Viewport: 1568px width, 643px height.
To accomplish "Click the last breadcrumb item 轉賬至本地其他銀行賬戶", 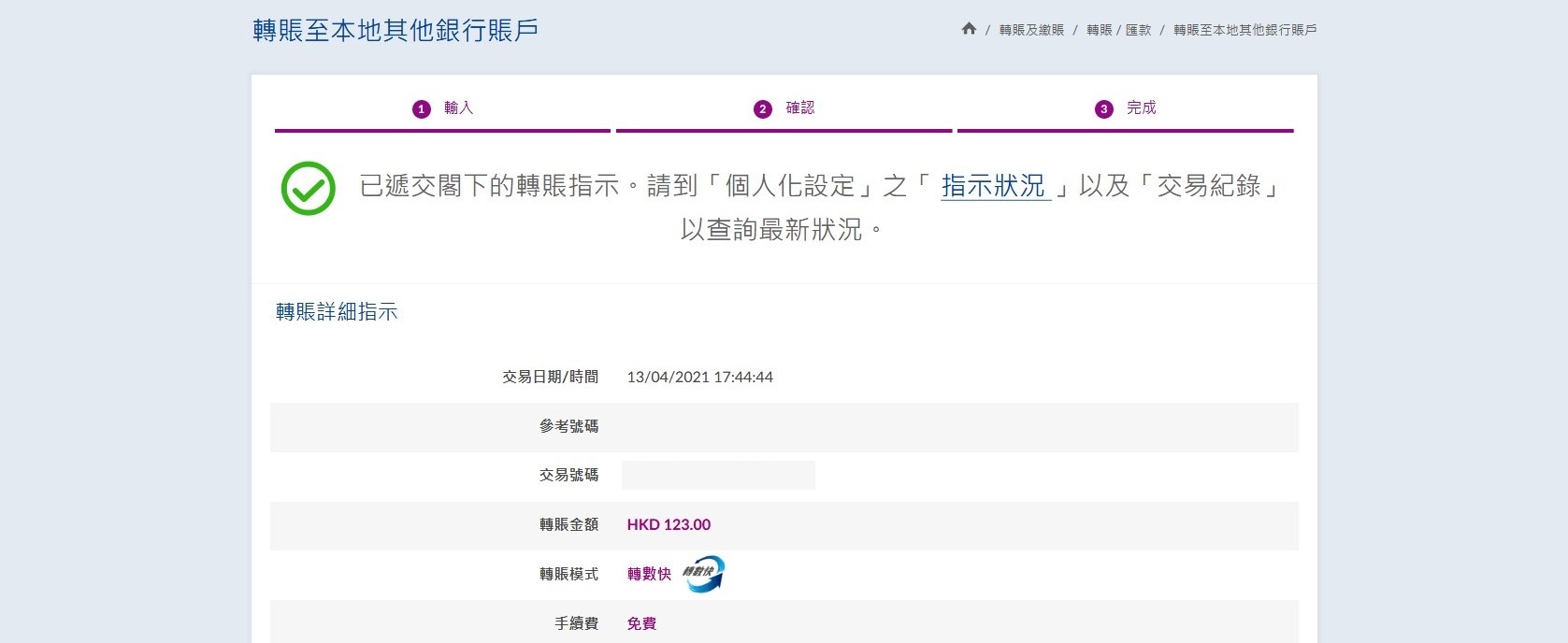I will 1244,30.
